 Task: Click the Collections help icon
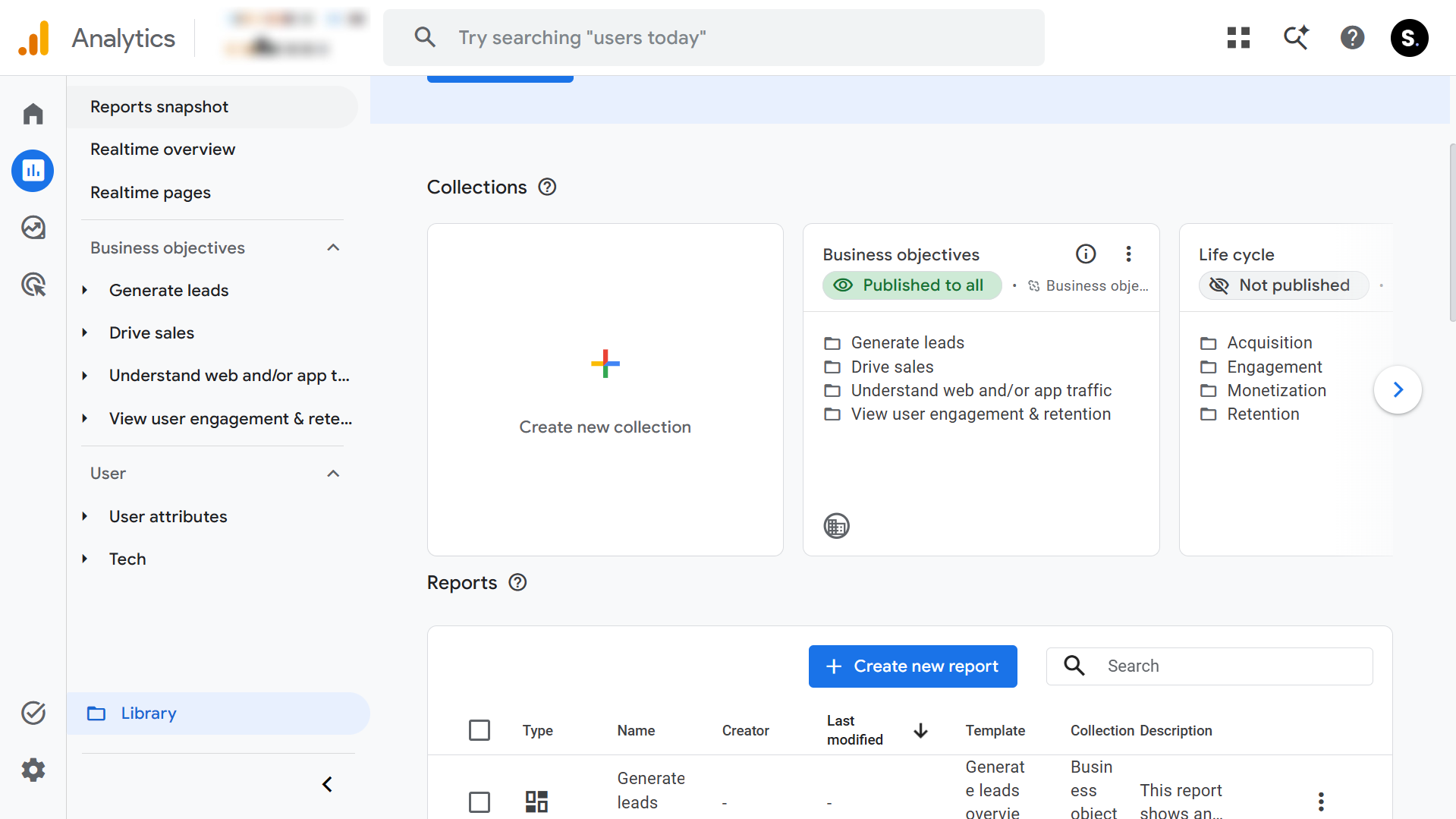(x=547, y=187)
